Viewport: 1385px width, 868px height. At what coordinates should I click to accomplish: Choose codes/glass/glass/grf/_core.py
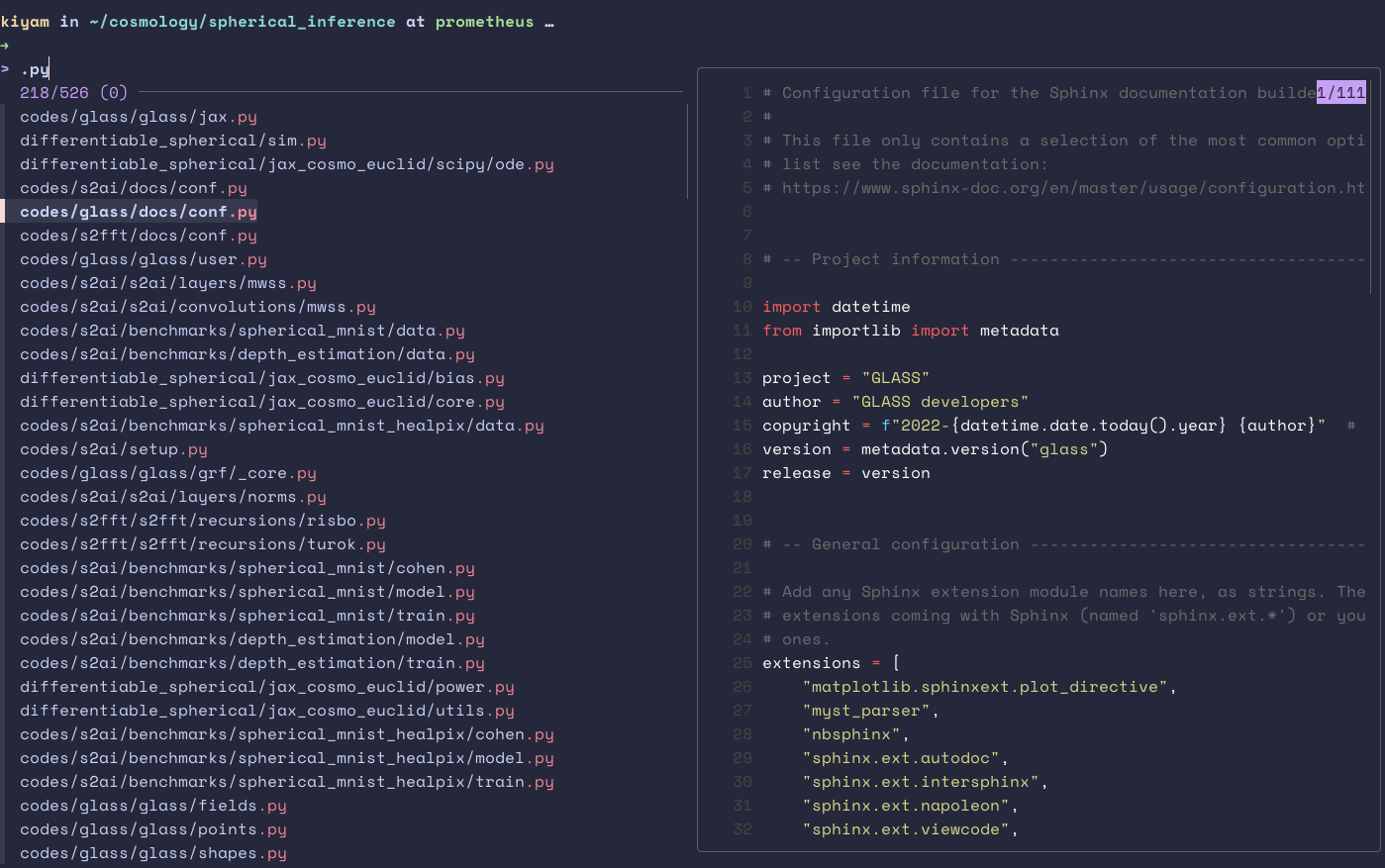tap(168, 473)
